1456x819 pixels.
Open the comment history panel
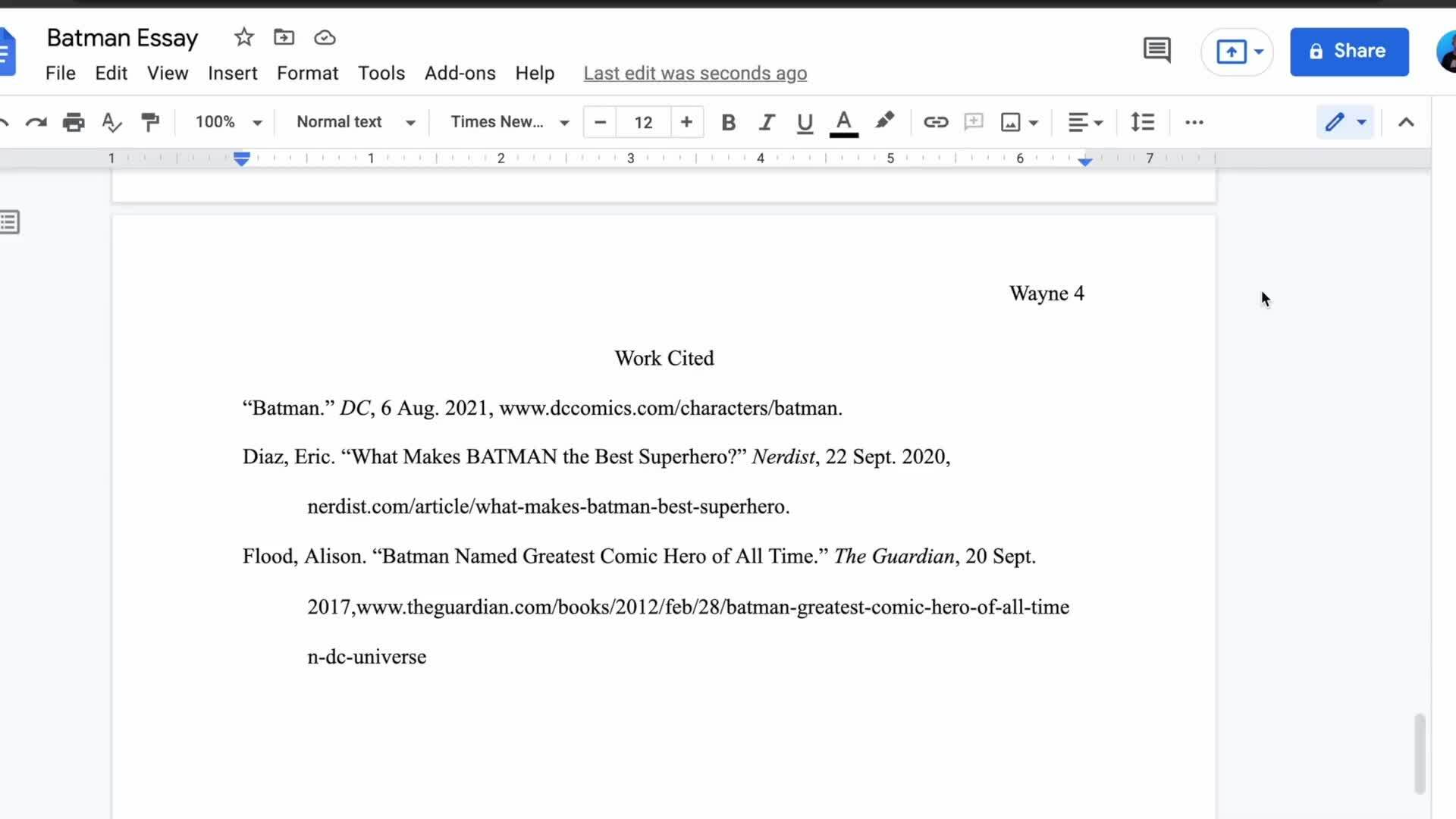tap(1156, 50)
